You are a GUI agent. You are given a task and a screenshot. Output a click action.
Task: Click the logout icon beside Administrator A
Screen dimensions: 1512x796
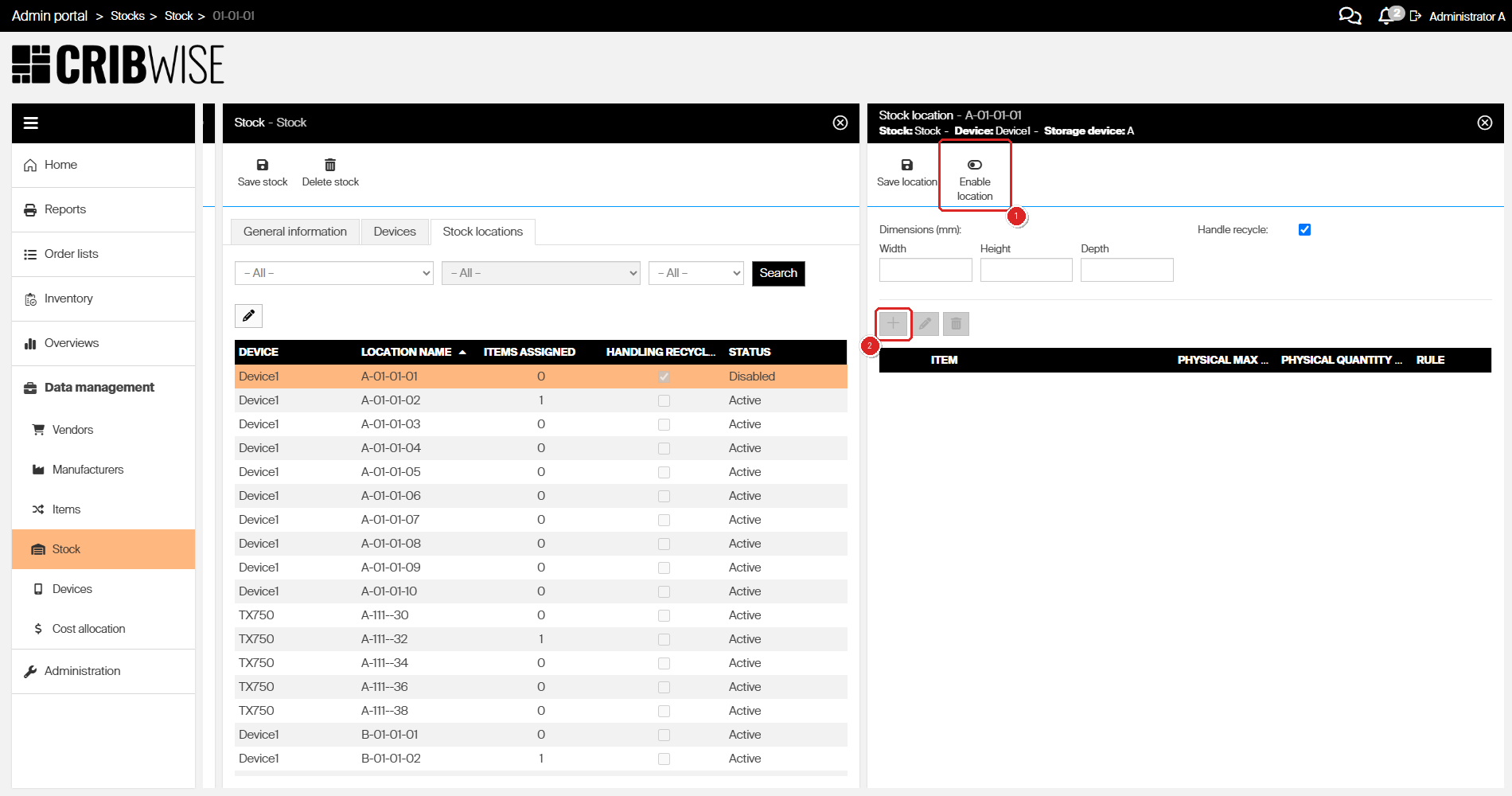[x=1415, y=16]
